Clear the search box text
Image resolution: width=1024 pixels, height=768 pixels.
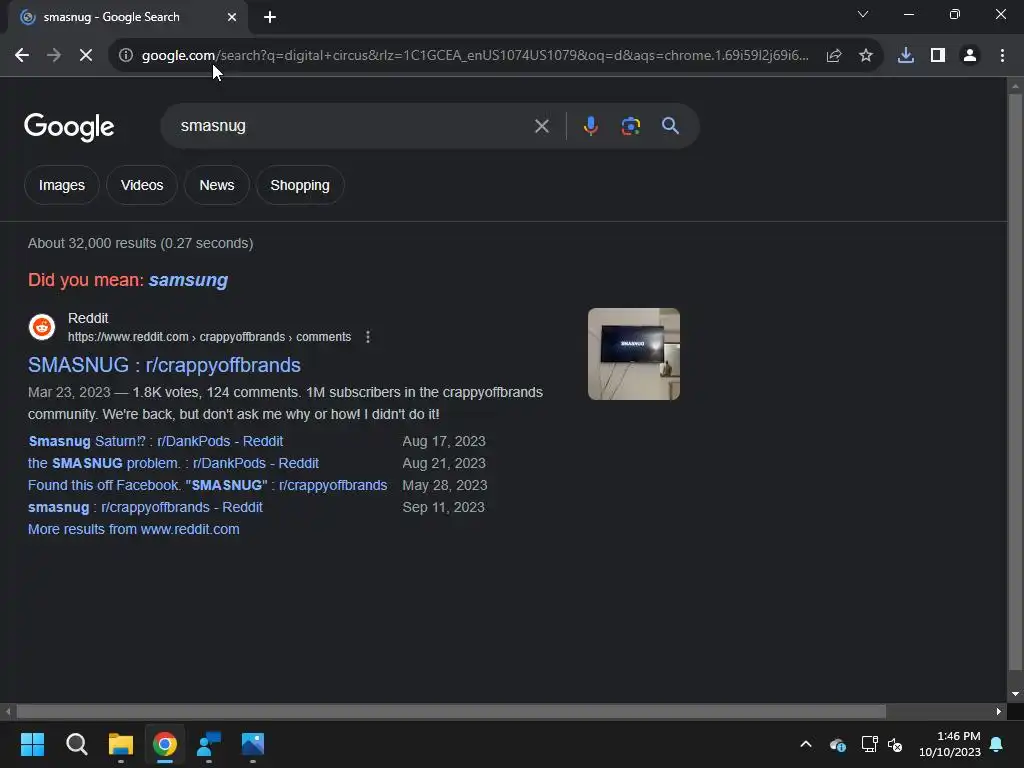pos(542,126)
